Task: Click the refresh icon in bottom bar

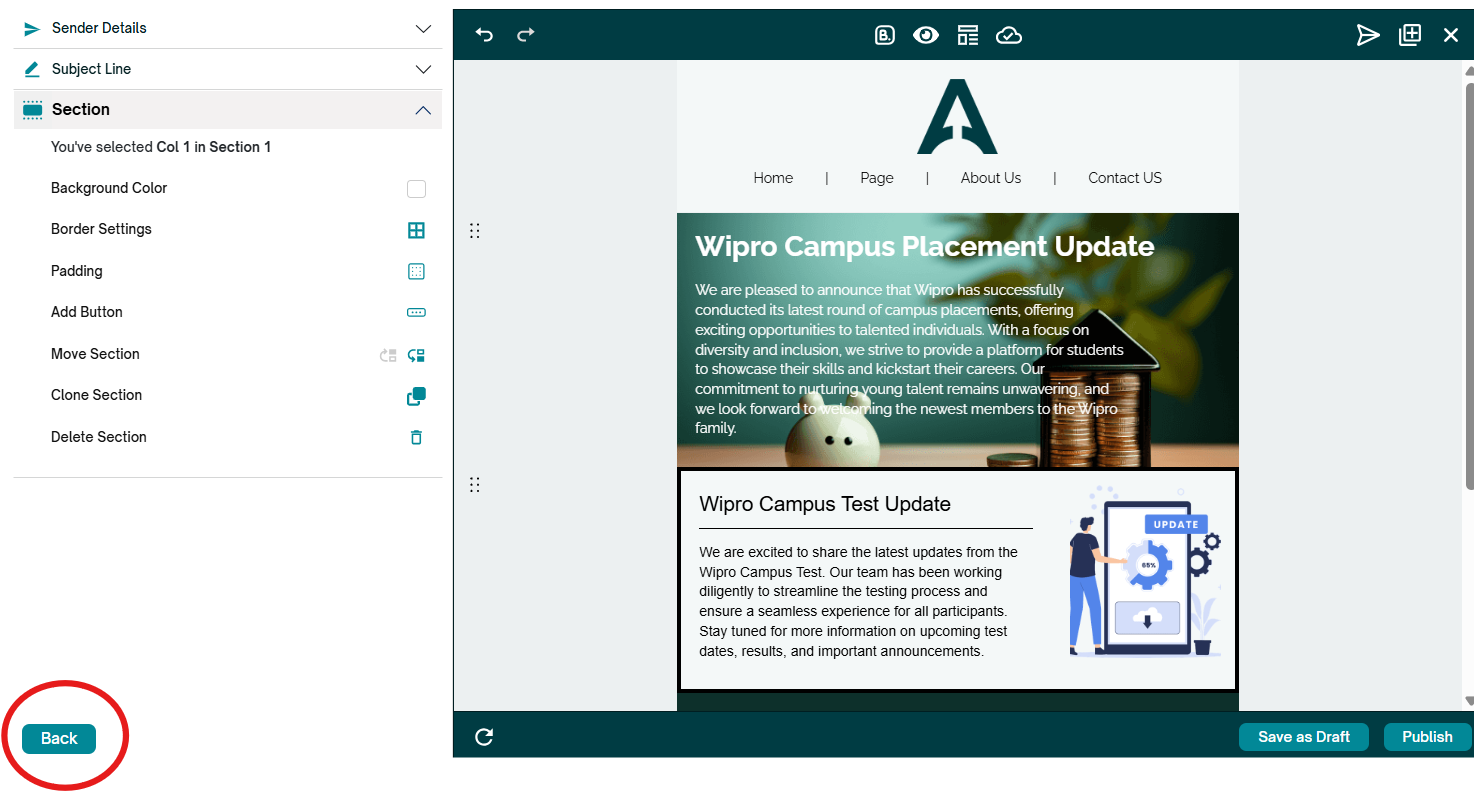Action: click(484, 737)
